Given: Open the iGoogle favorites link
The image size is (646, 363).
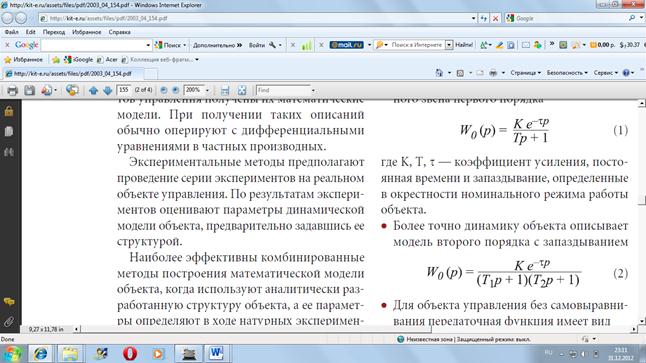Looking at the screenshot, I should coord(78,60).
